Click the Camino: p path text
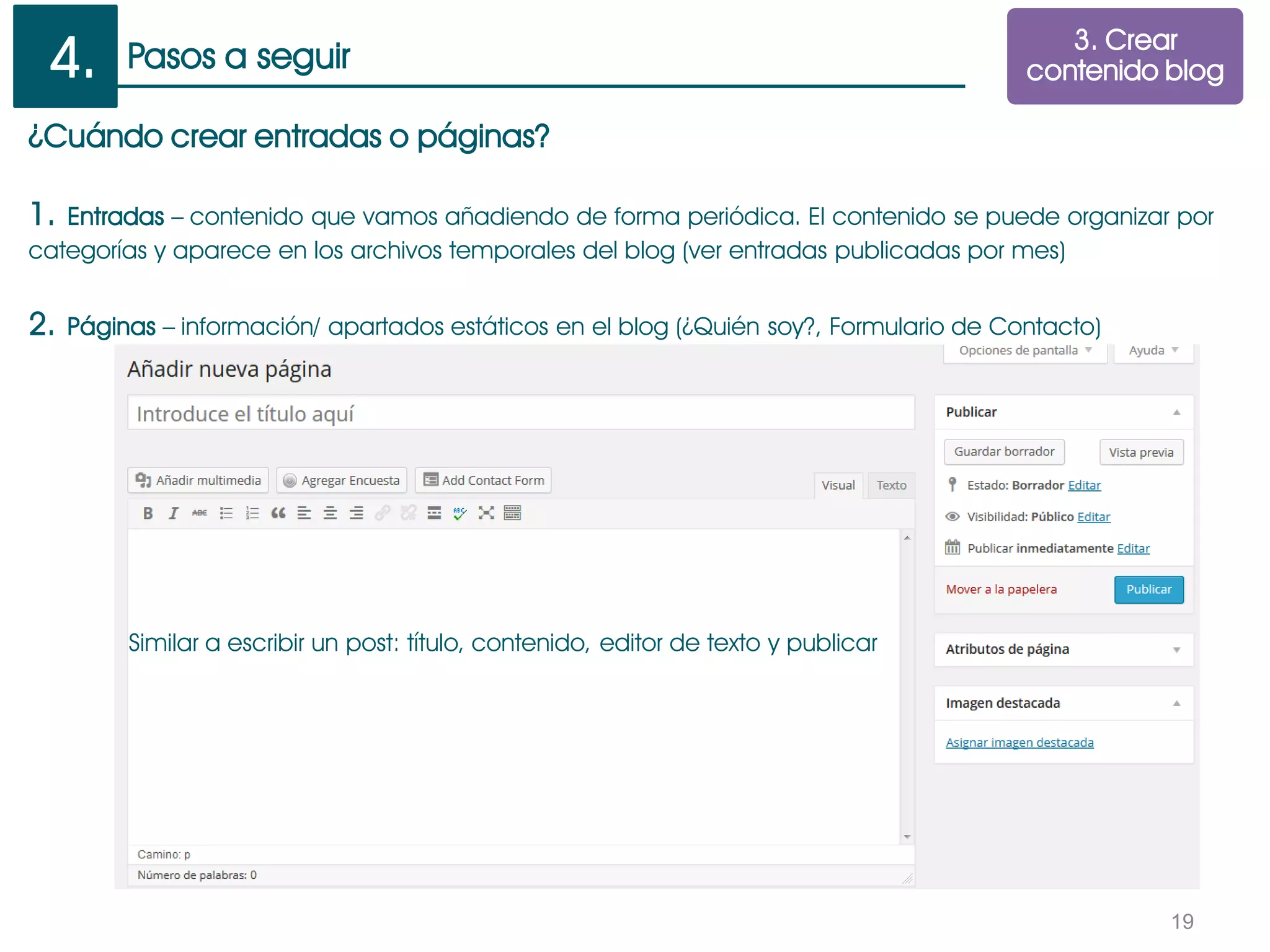The width and height of the screenshot is (1270, 952). (164, 855)
